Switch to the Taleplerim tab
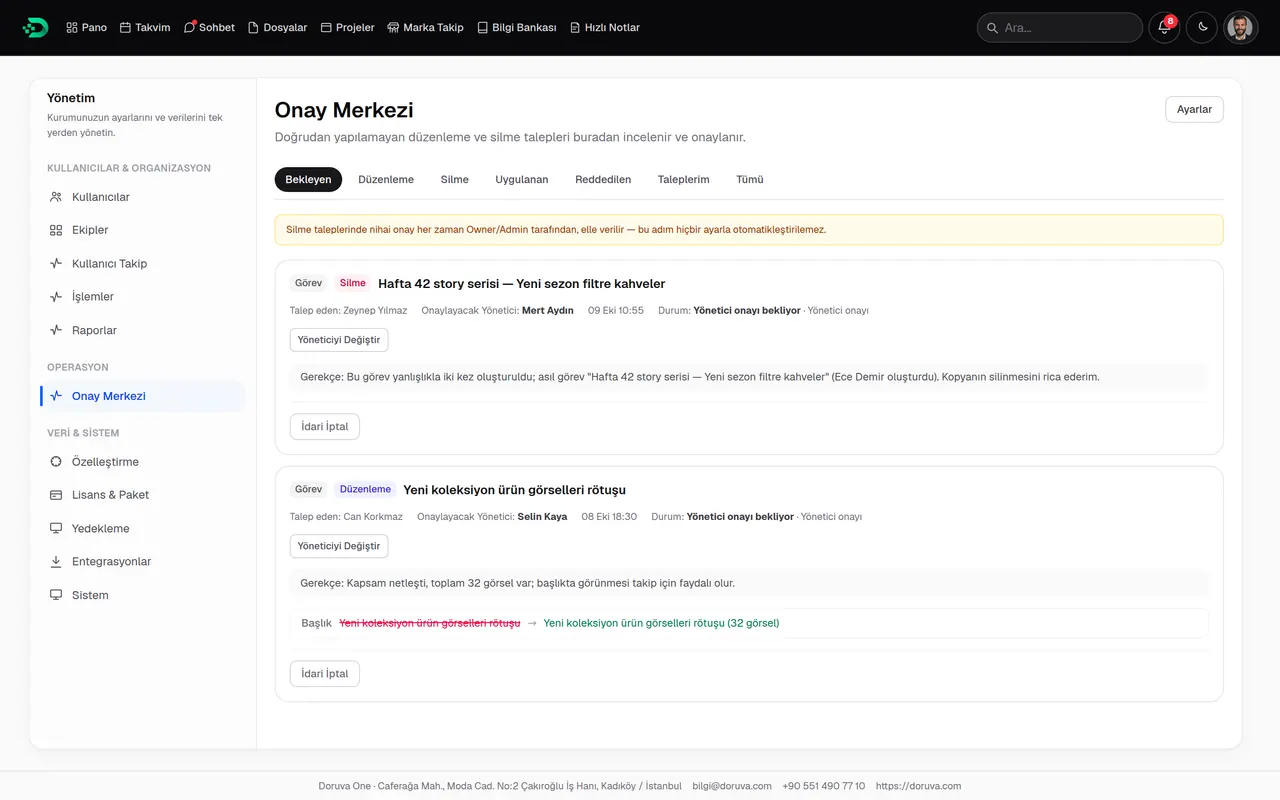Viewport: 1280px width, 800px height. pyautogui.click(x=683, y=179)
